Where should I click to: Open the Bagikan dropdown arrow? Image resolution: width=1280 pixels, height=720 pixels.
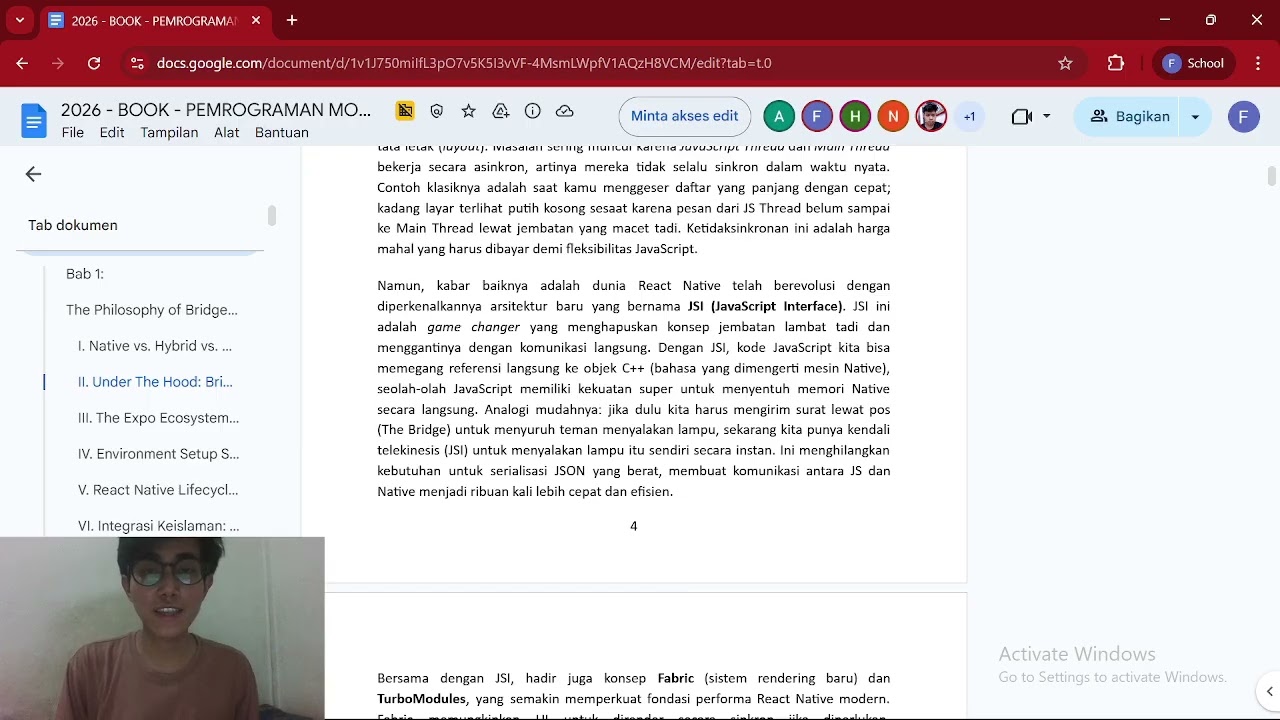tap(1195, 117)
